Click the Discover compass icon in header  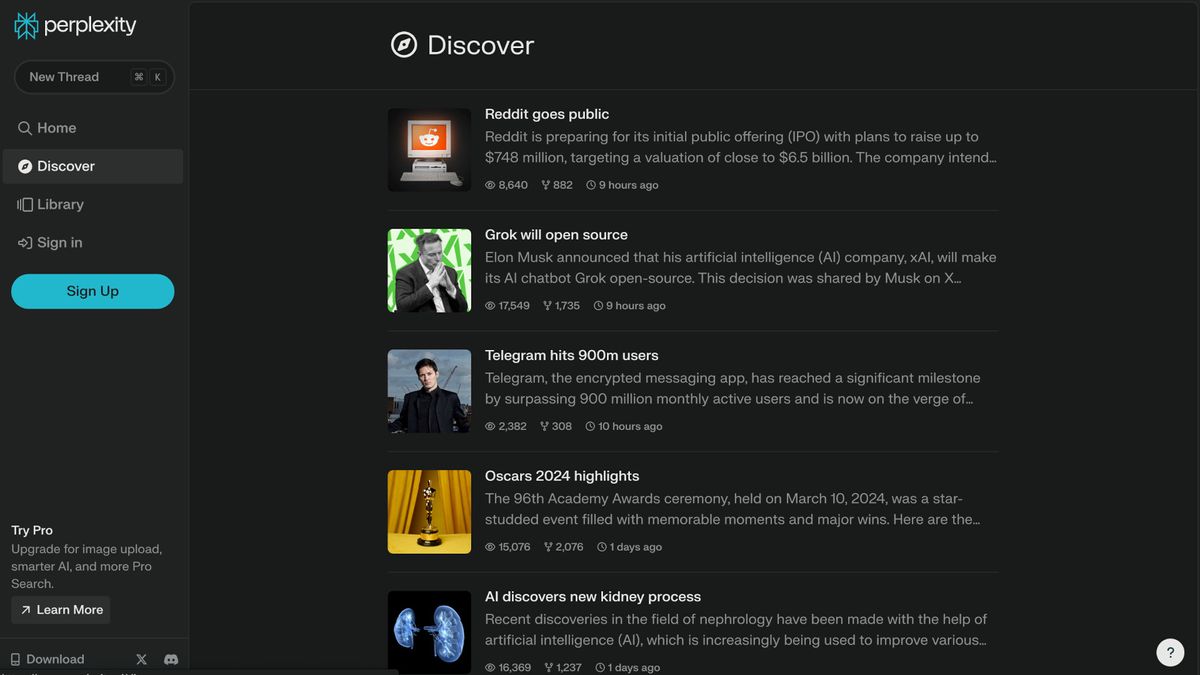[x=404, y=45]
